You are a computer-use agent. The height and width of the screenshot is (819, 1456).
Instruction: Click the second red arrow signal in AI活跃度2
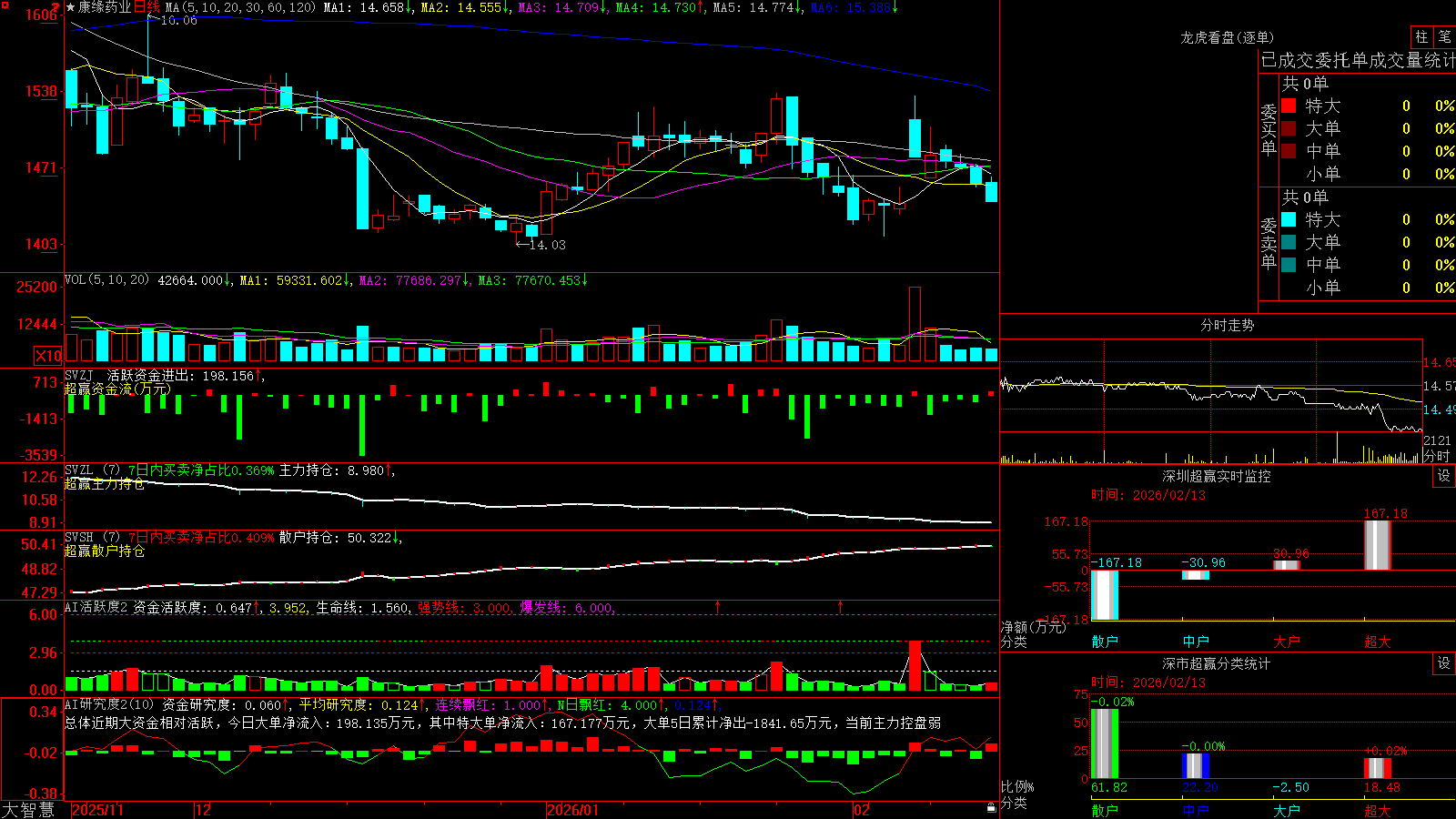coord(840,606)
